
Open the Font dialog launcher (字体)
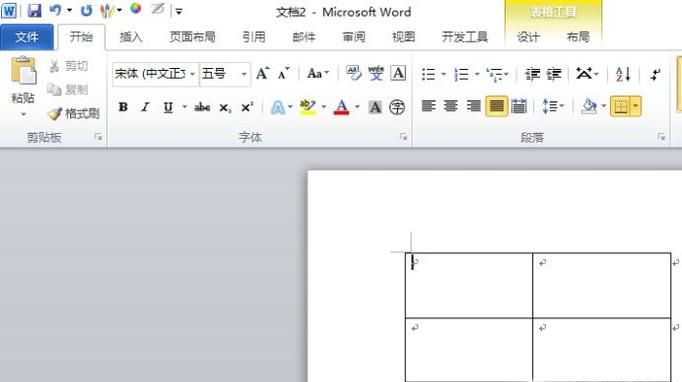tap(404, 137)
